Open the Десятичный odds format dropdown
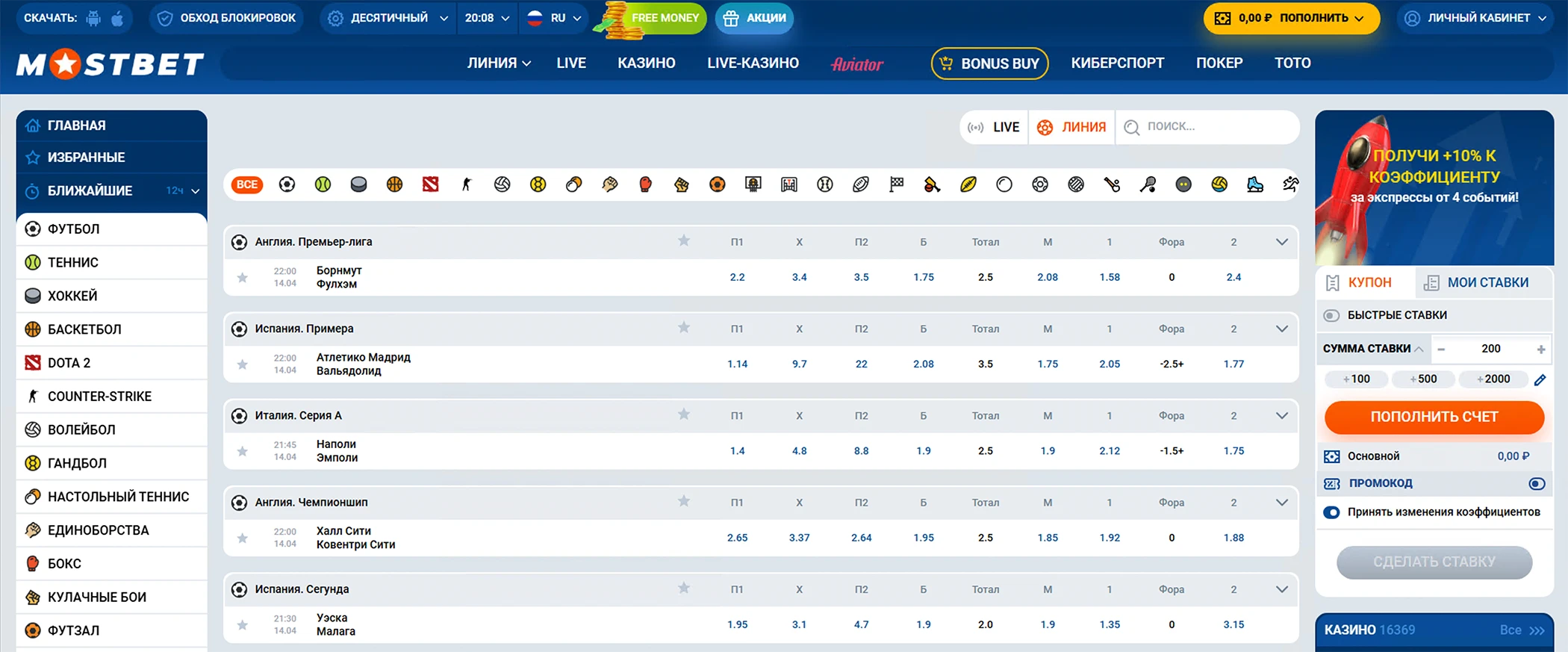1568x652 pixels. 389,18
